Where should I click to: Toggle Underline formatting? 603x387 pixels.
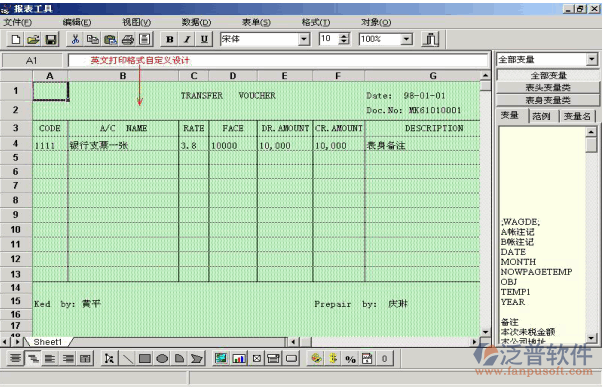point(204,39)
